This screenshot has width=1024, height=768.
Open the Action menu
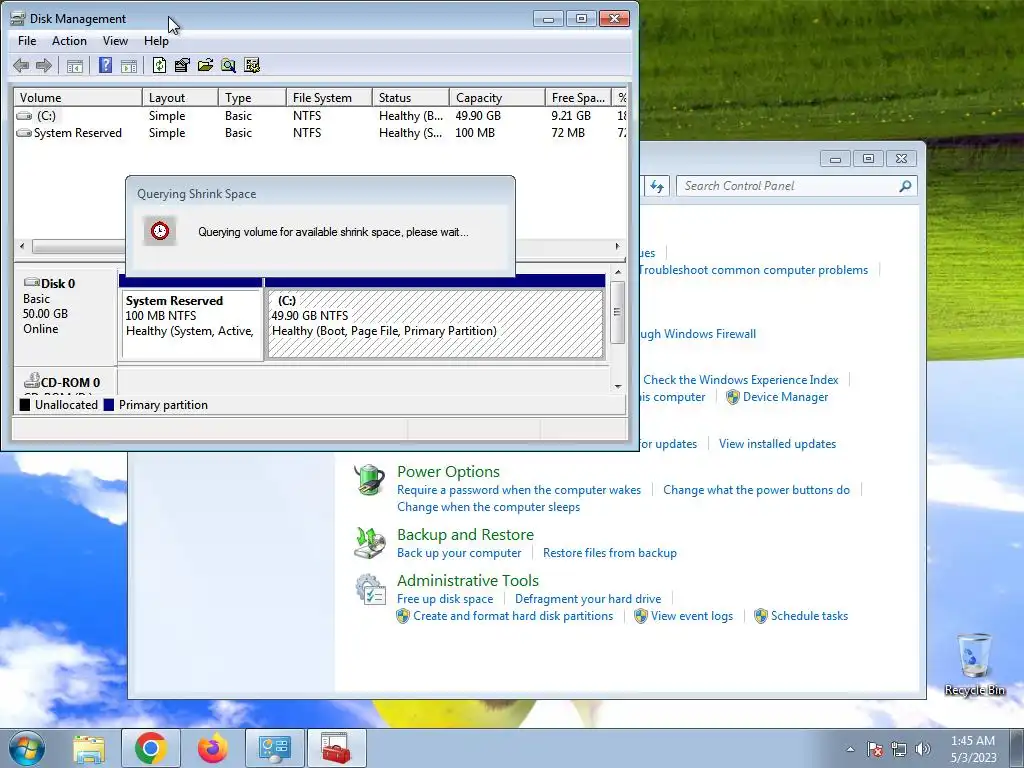[69, 40]
